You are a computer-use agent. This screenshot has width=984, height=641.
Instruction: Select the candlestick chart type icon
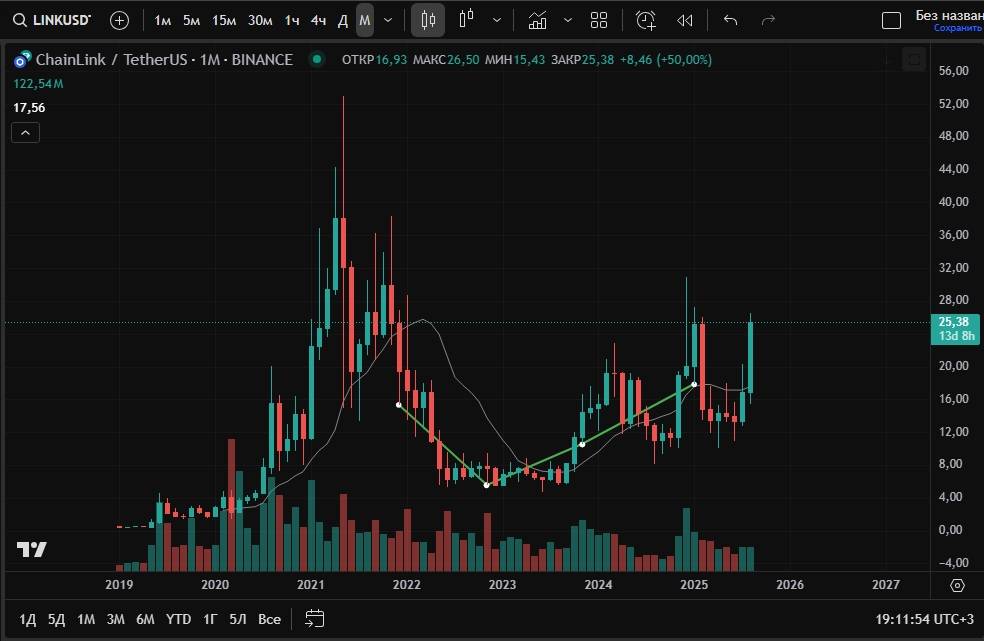(x=428, y=20)
